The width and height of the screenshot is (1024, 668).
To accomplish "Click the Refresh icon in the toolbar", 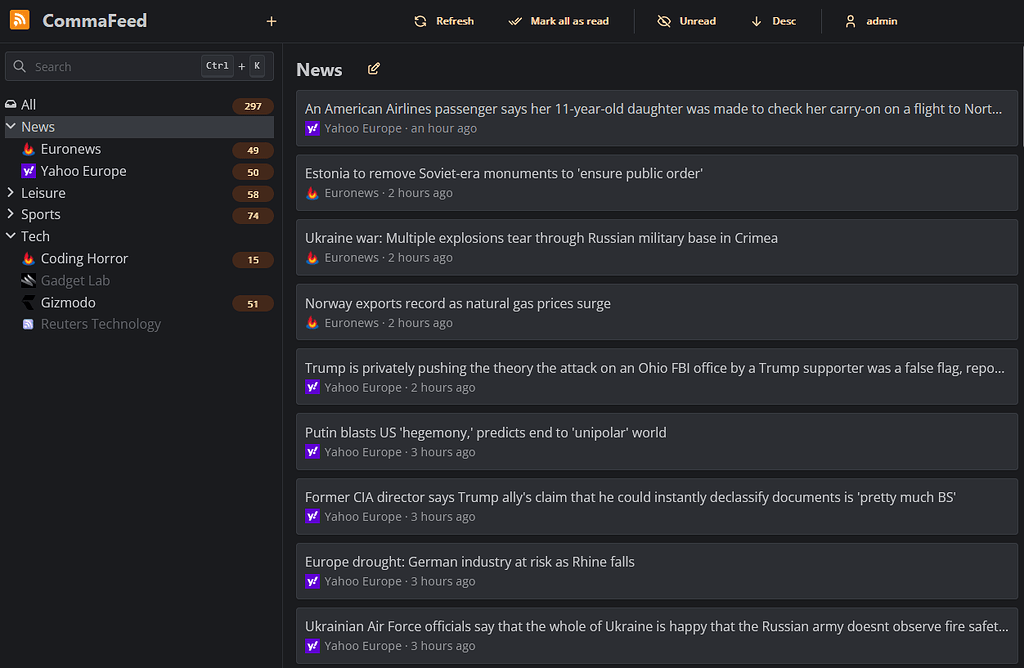I will 420,20.
